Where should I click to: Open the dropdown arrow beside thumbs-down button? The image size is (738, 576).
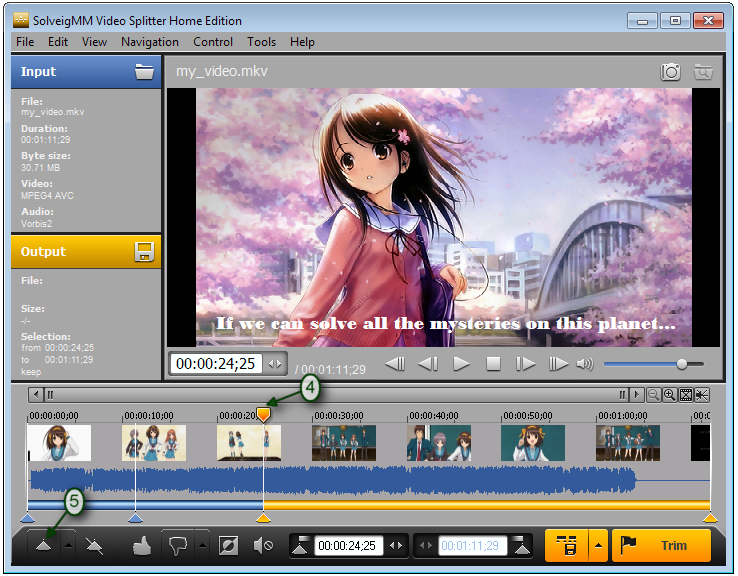(x=204, y=545)
